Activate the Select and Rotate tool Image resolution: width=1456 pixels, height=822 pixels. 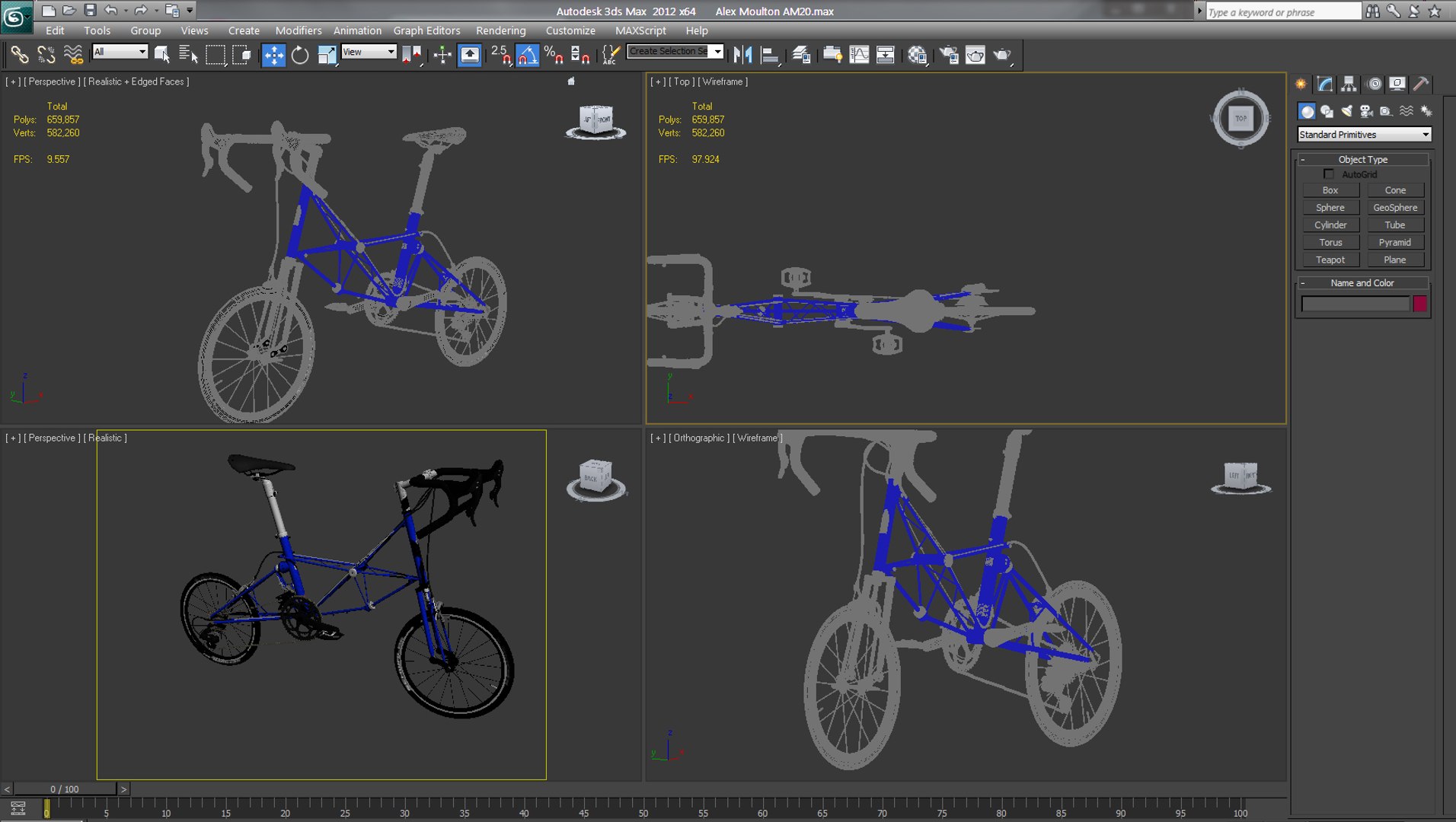[x=300, y=55]
